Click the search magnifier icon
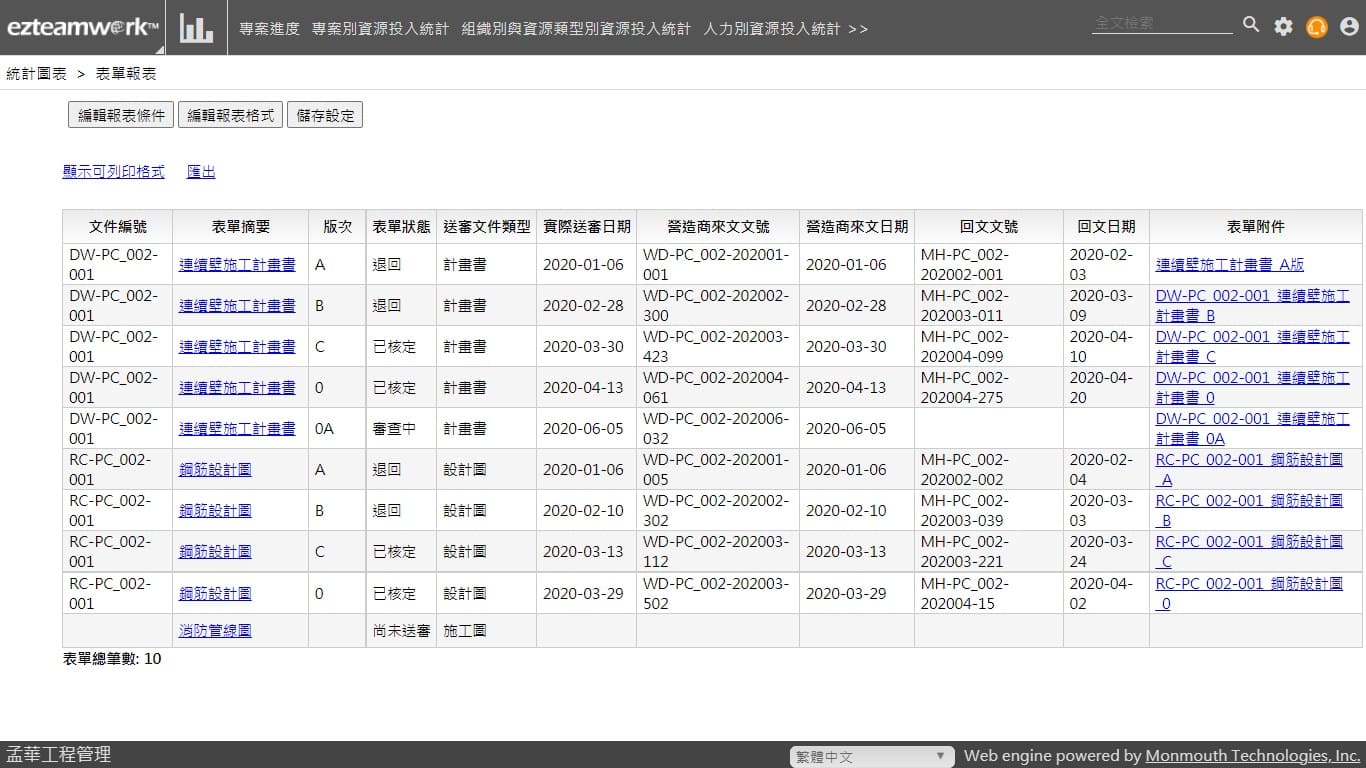Image resolution: width=1366 pixels, height=768 pixels. pyautogui.click(x=1251, y=25)
